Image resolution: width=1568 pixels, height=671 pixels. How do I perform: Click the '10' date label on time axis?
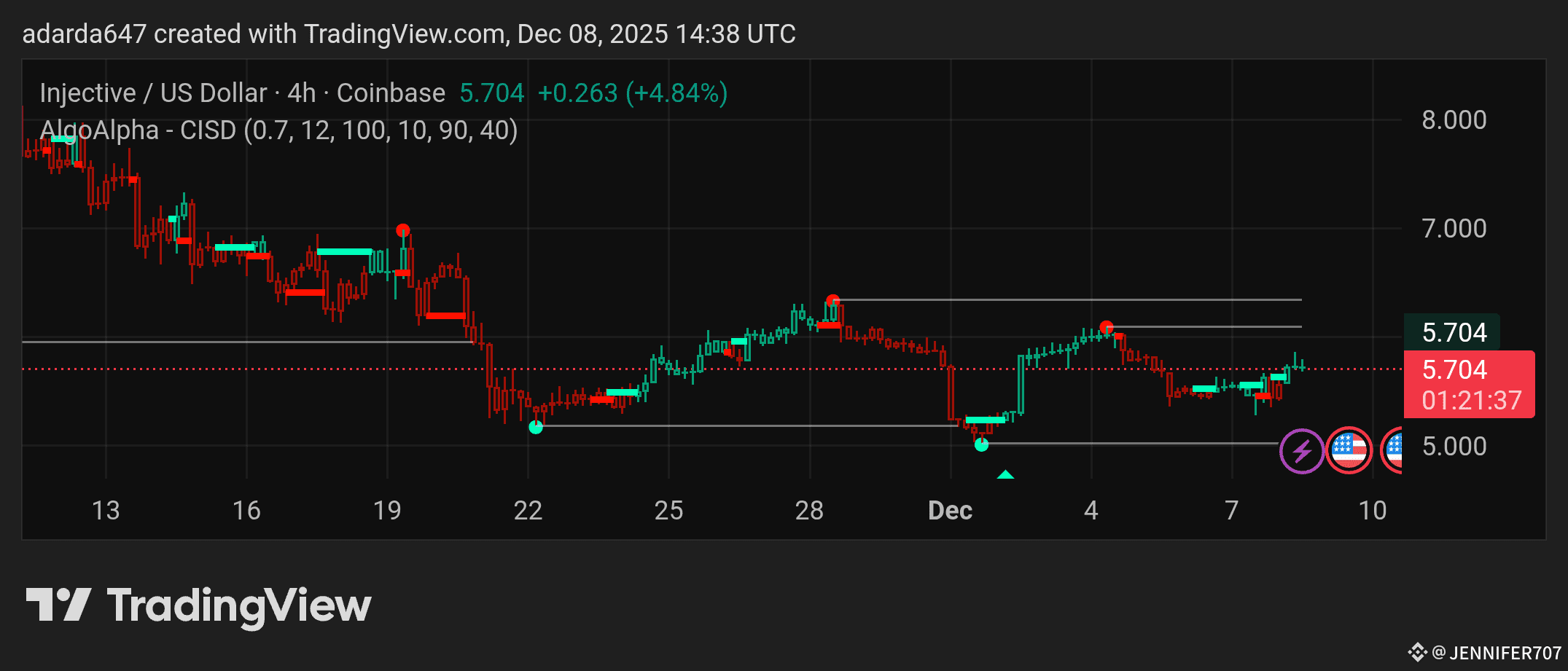point(1373,511)
